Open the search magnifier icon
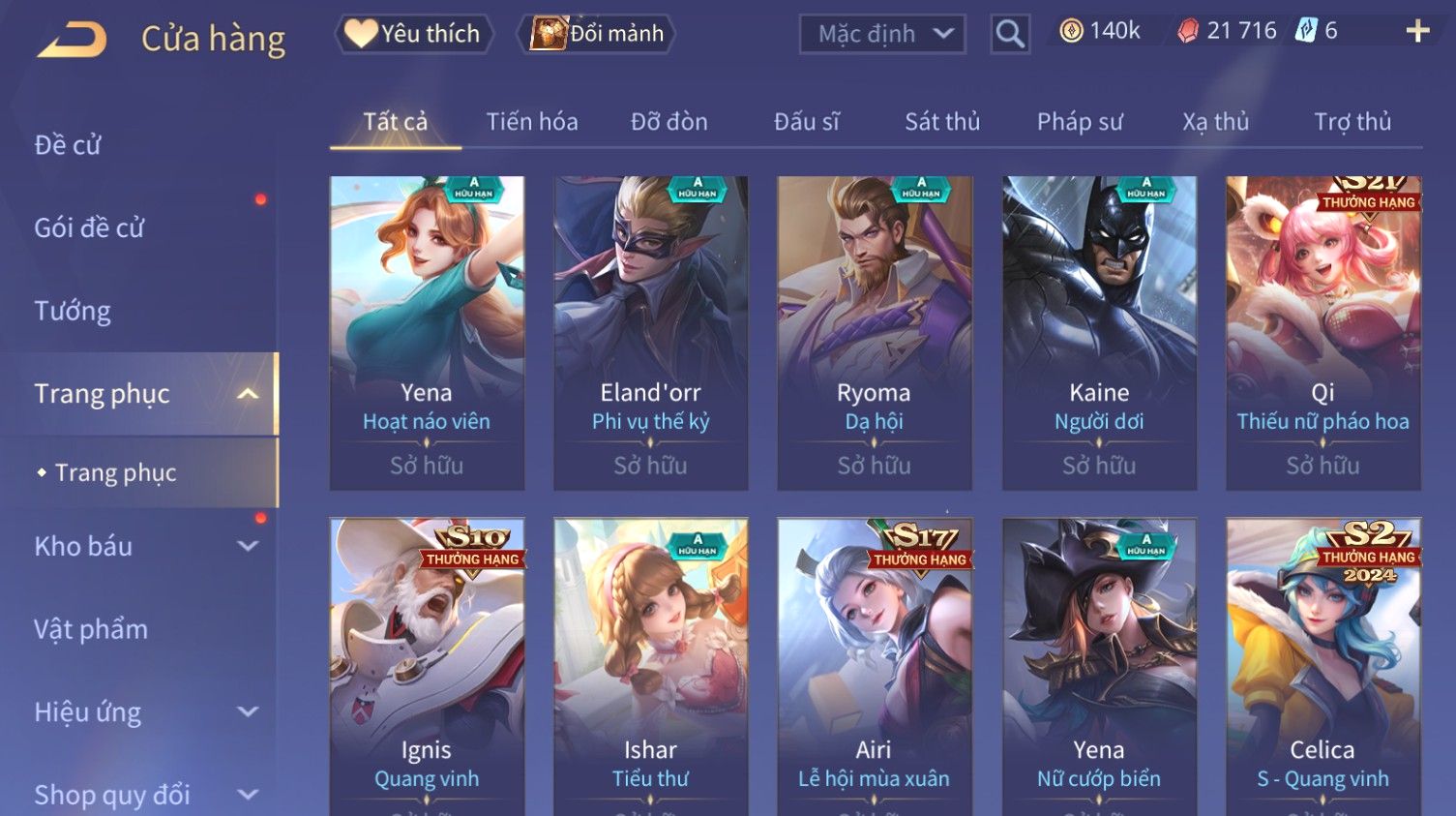1456x816 pixels. point(1009,35)
